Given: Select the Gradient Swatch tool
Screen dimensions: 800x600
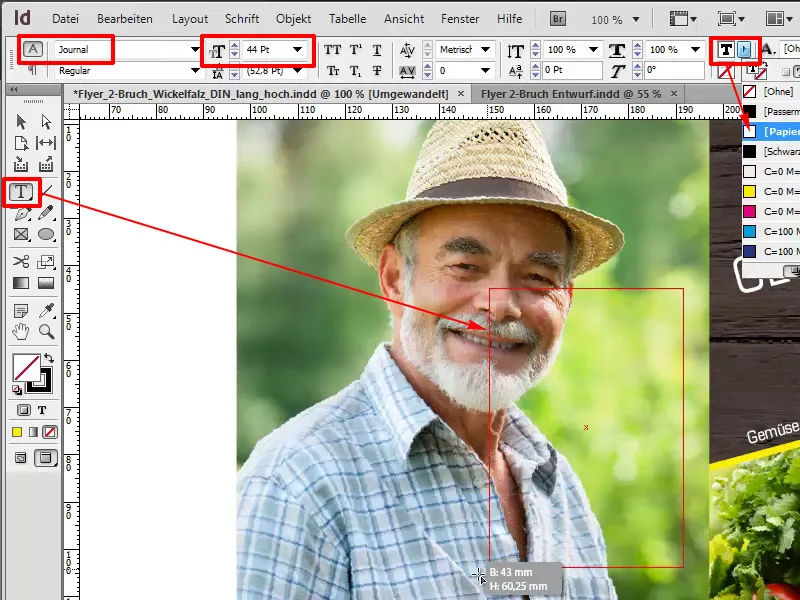Looking at the screenshot, I should tap(21, 283).
